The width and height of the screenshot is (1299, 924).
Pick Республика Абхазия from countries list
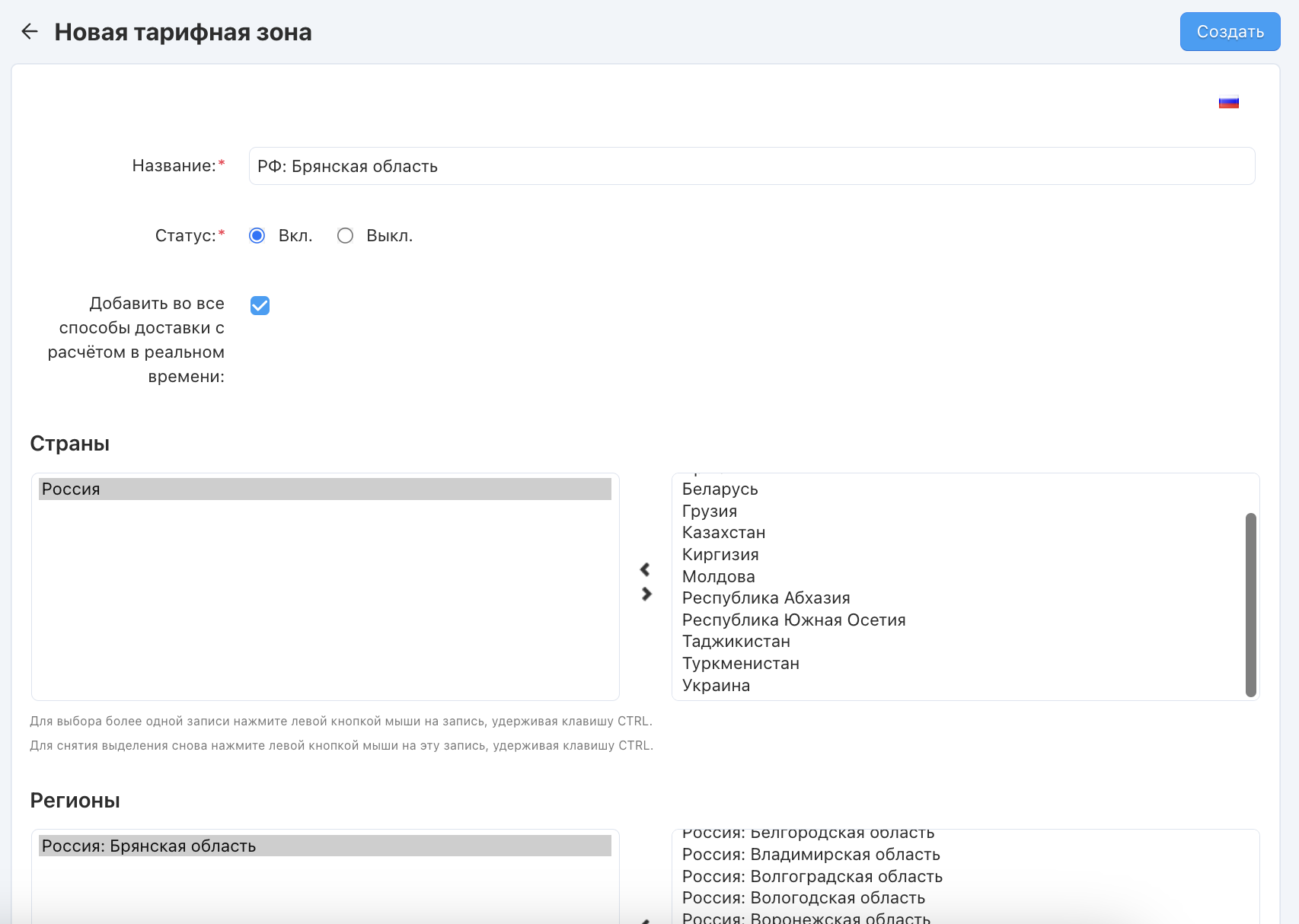tap(765, 598)
